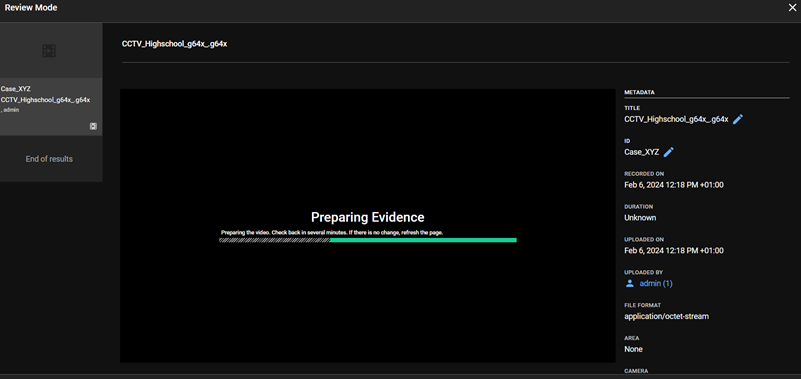The width and height of the screenshot is (801, 379).
Task: Edit the Case_XYZ ID with the pencil icon
Action: [x=669, y=152]
